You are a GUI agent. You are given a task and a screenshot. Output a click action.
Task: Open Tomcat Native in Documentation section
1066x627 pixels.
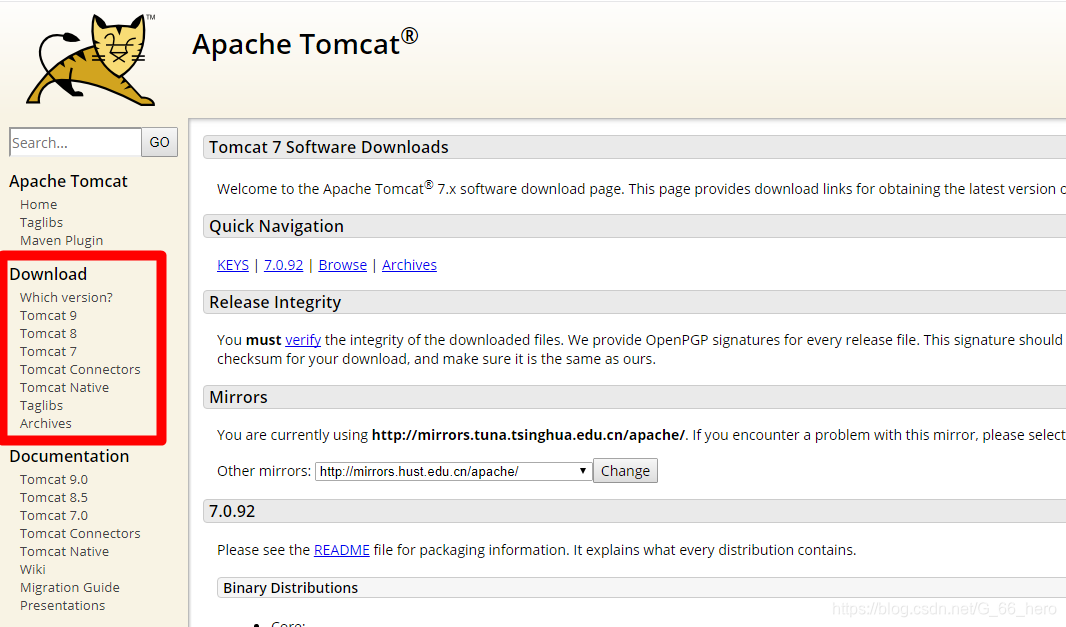point(65,552)
